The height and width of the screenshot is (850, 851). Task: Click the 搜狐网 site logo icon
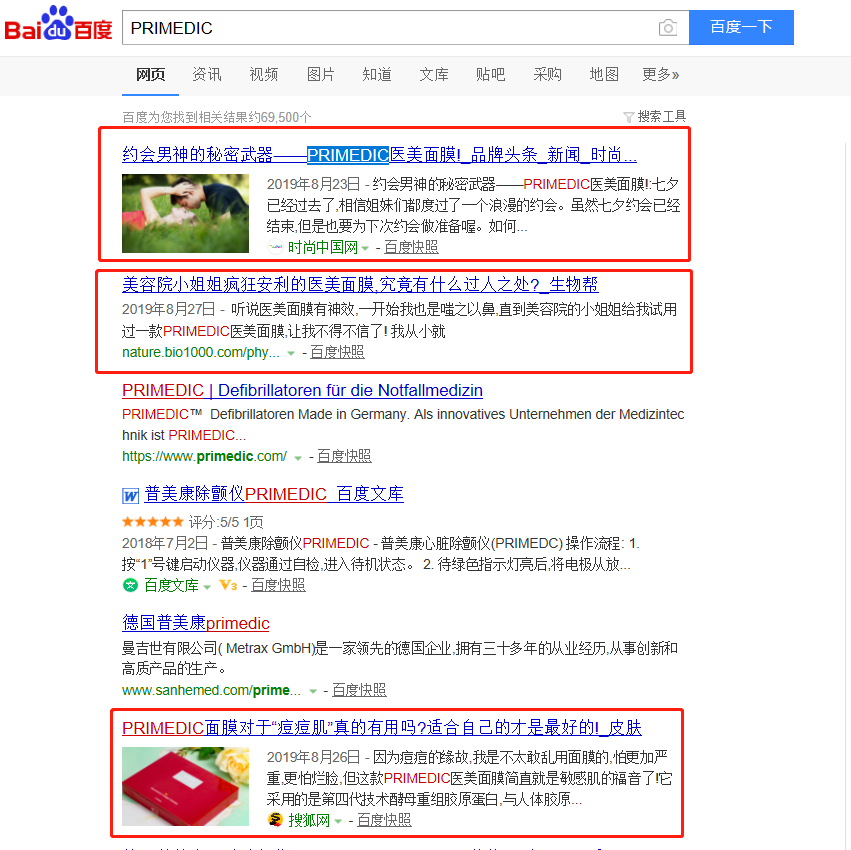(x=275, y=820)
